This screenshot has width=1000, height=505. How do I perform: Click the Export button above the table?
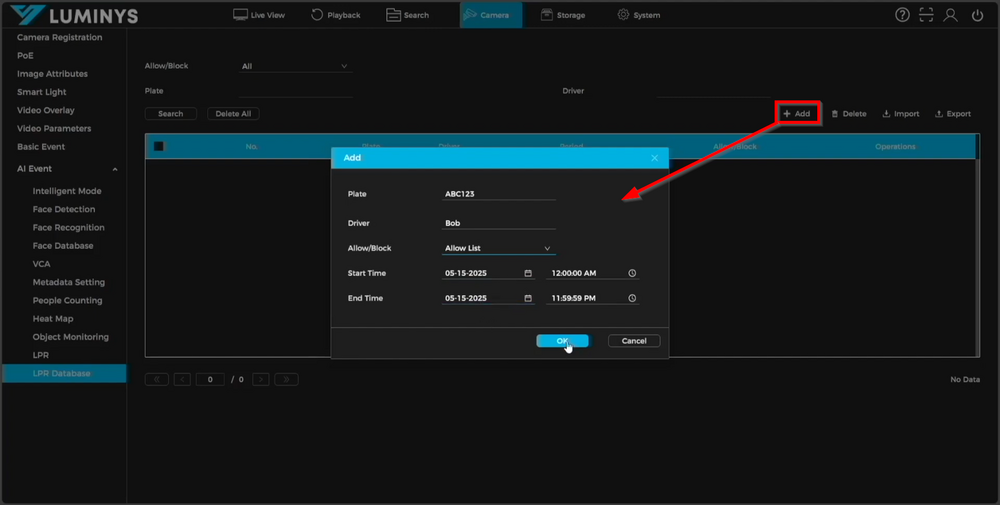953,114
